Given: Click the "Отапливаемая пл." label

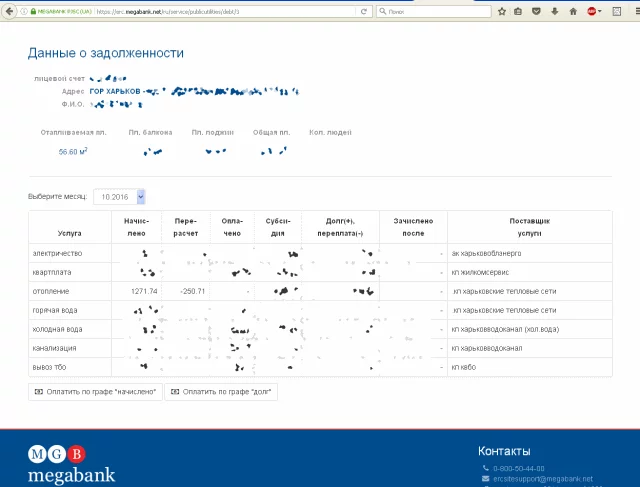Looking at the screenshot, I should tap(73, 132).
